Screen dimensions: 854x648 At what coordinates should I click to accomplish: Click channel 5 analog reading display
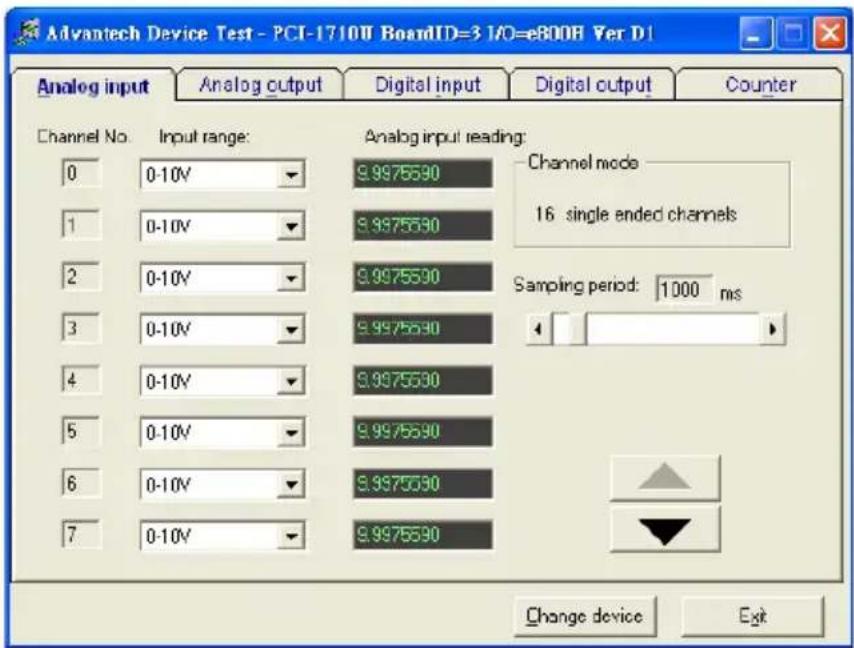click(423, 432)
